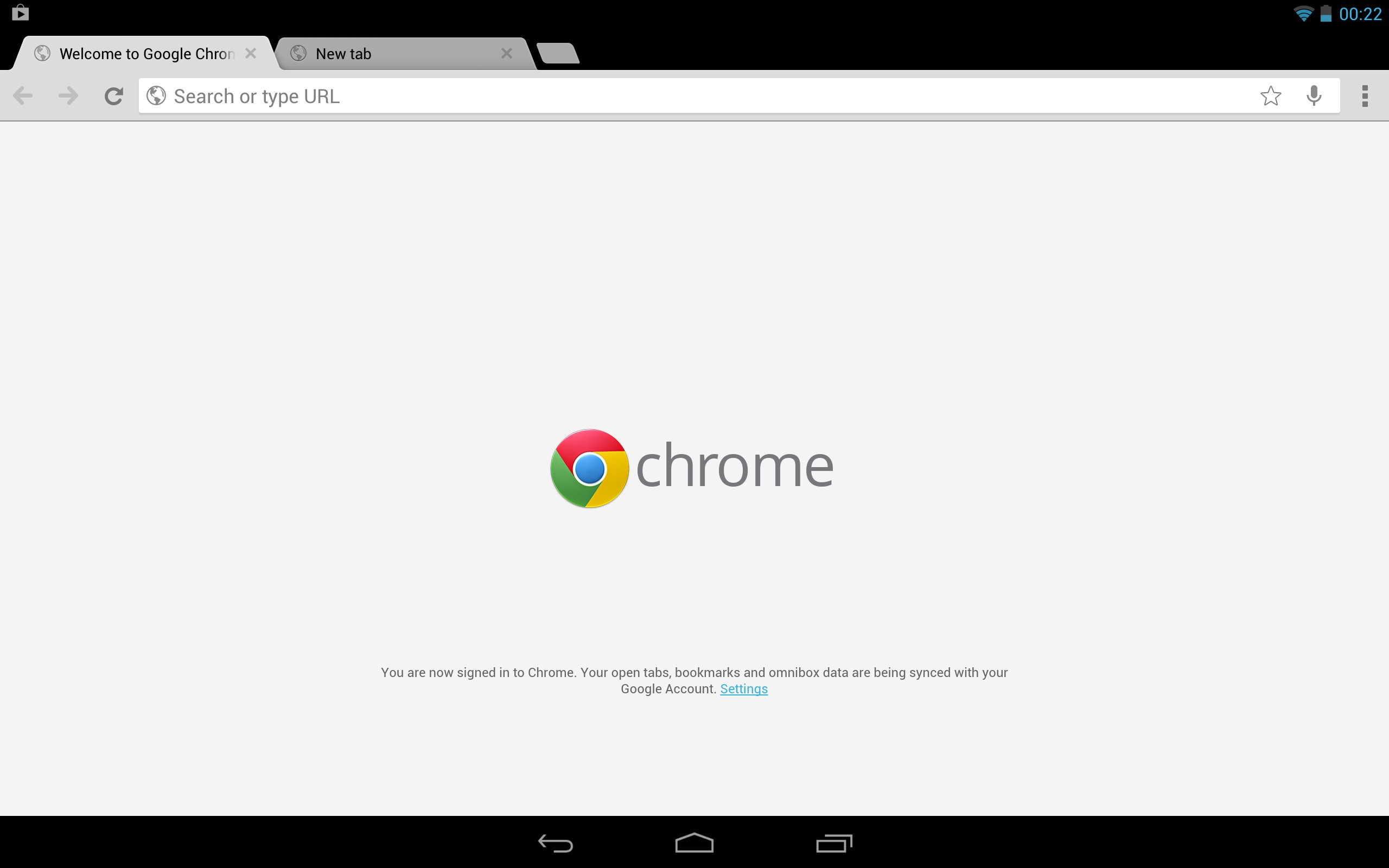Click the Chrome menu (three dots) icon
Image resolution: width=1389 pixels, height=868 pixels.
click(x=1364, y=96)
